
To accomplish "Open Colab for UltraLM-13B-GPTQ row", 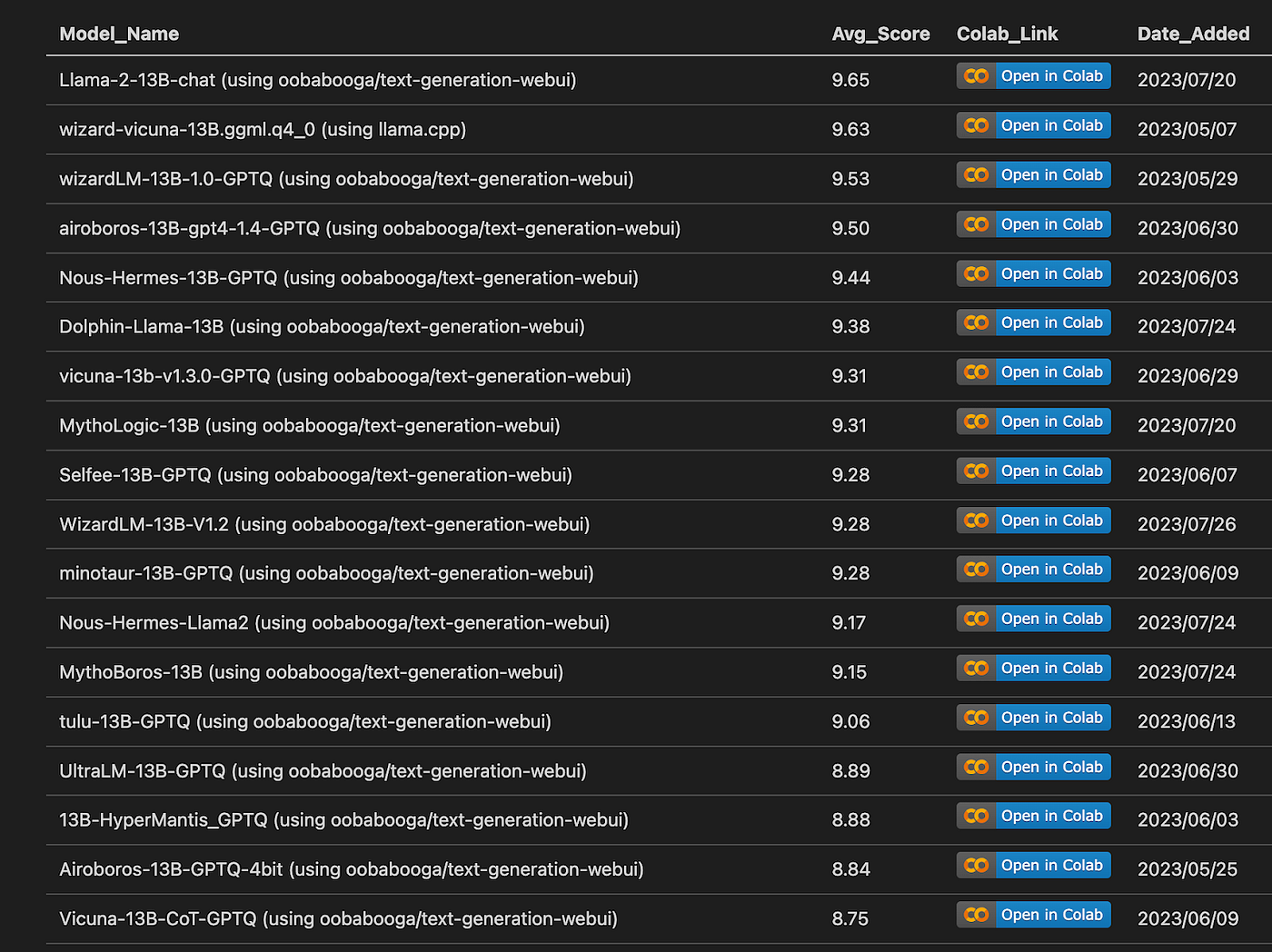I will pos(1034,767).
